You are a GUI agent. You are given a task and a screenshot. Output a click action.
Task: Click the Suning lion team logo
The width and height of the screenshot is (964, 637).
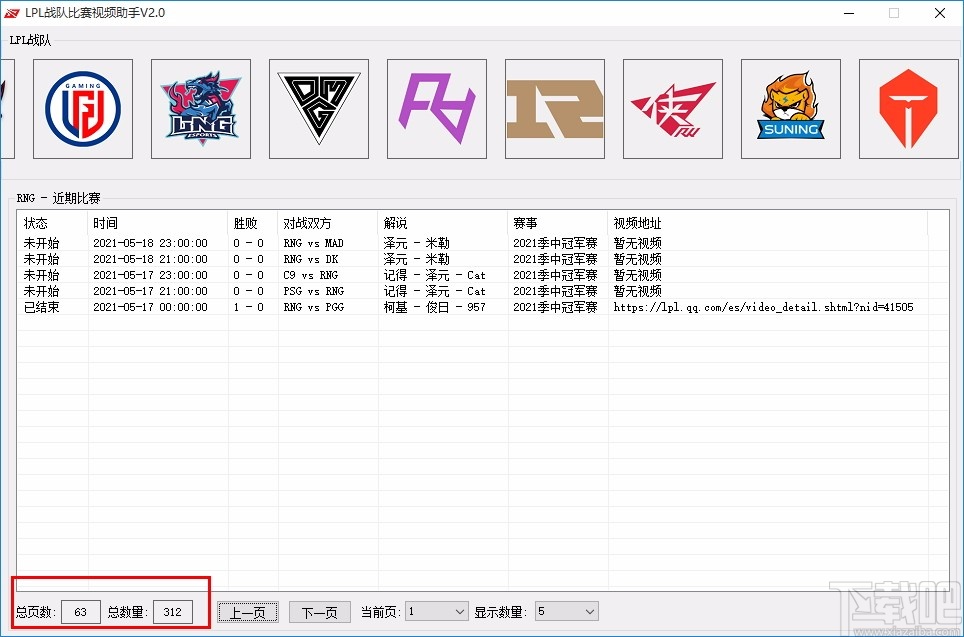(791, 109)
